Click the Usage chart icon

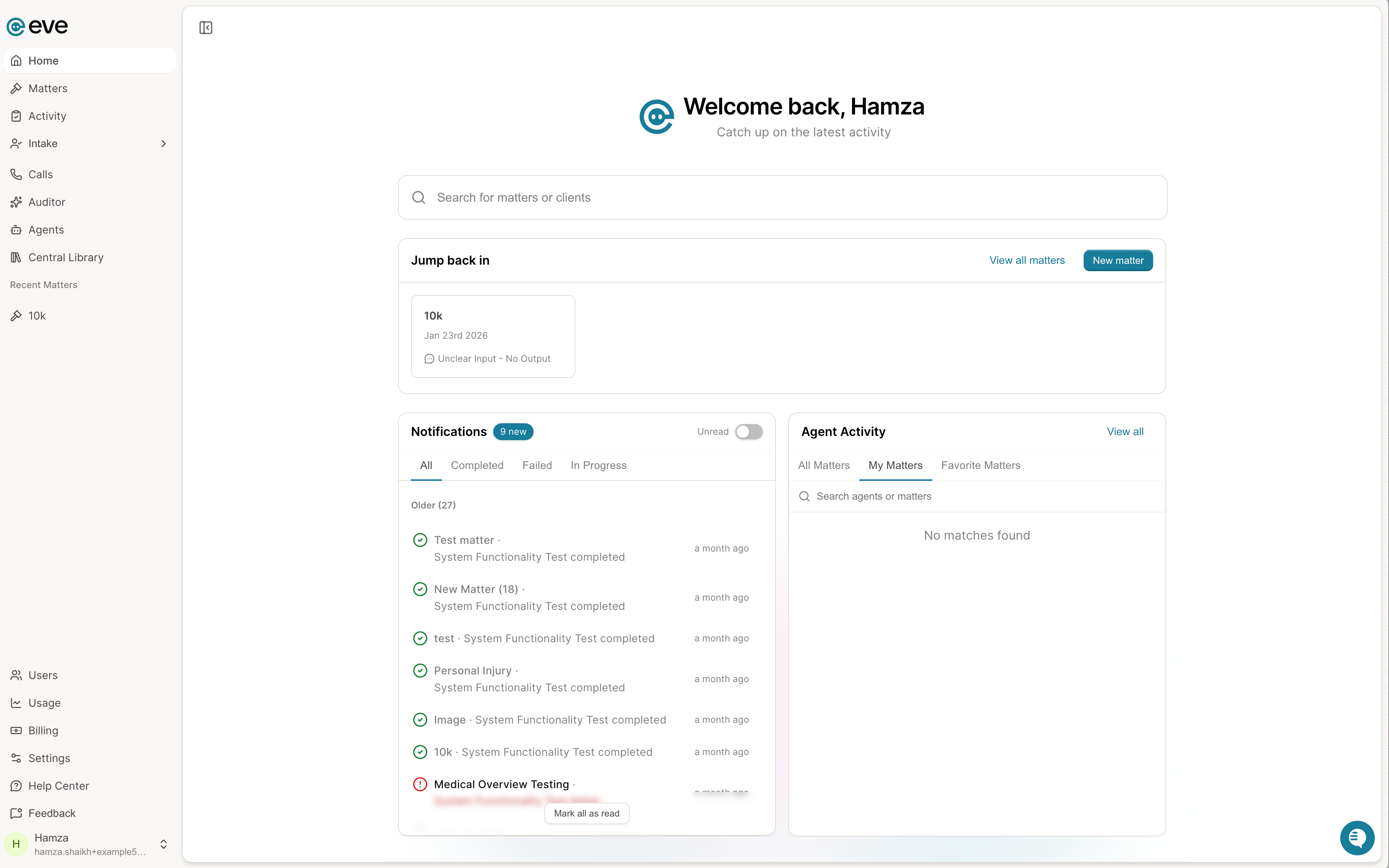16,703
